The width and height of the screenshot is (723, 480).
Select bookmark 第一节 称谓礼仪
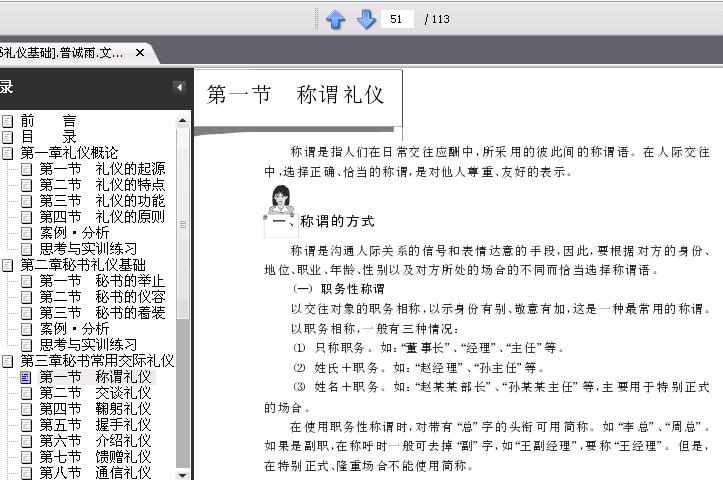pos(95,377)
